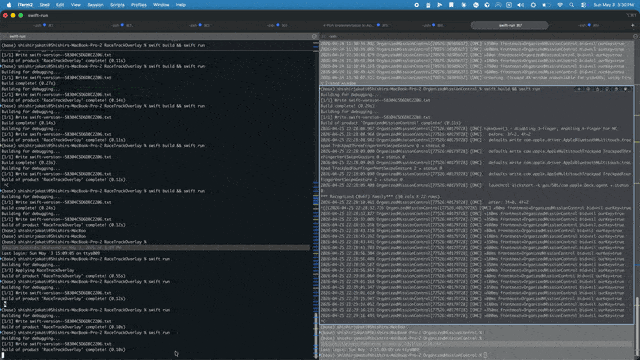This screenshot has height=360, width=640.
Task: Open the swift-run pane options icon
Action: pyautogui.click(x=314, y=36)
